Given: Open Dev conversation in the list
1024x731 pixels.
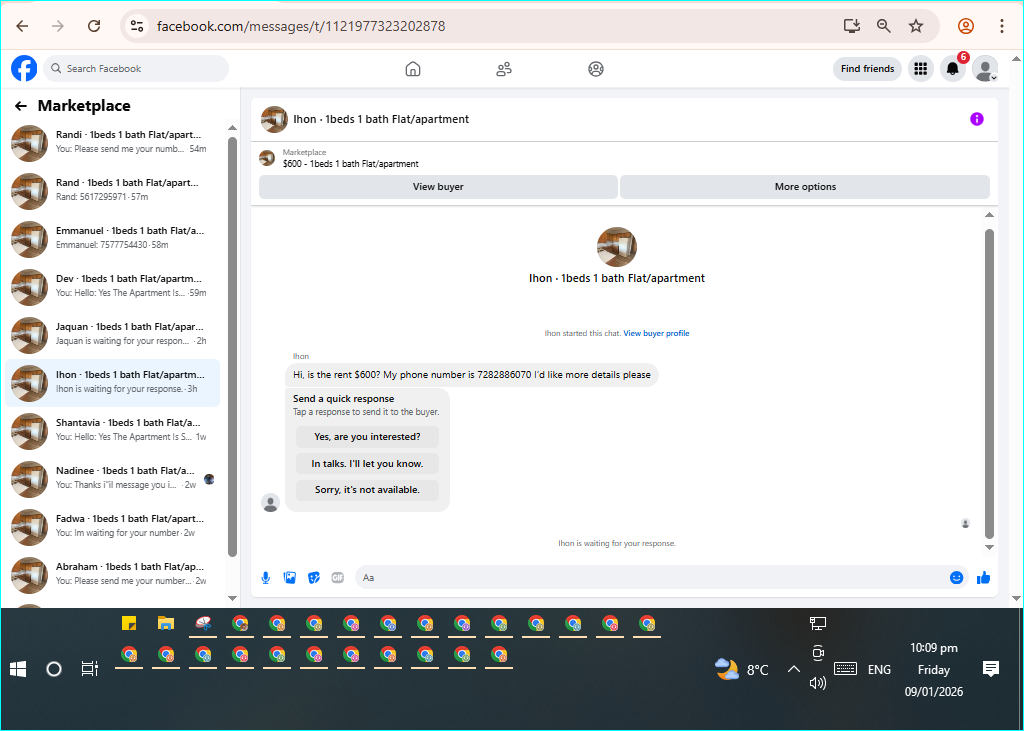Looking at the screenshot, I should point(112,285).
